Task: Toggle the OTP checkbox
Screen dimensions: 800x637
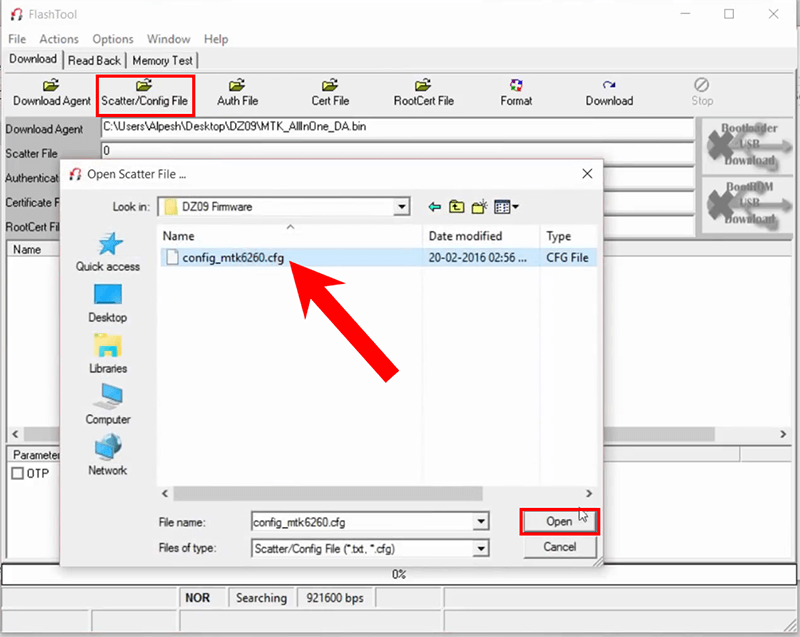Action: coord(17,473)
